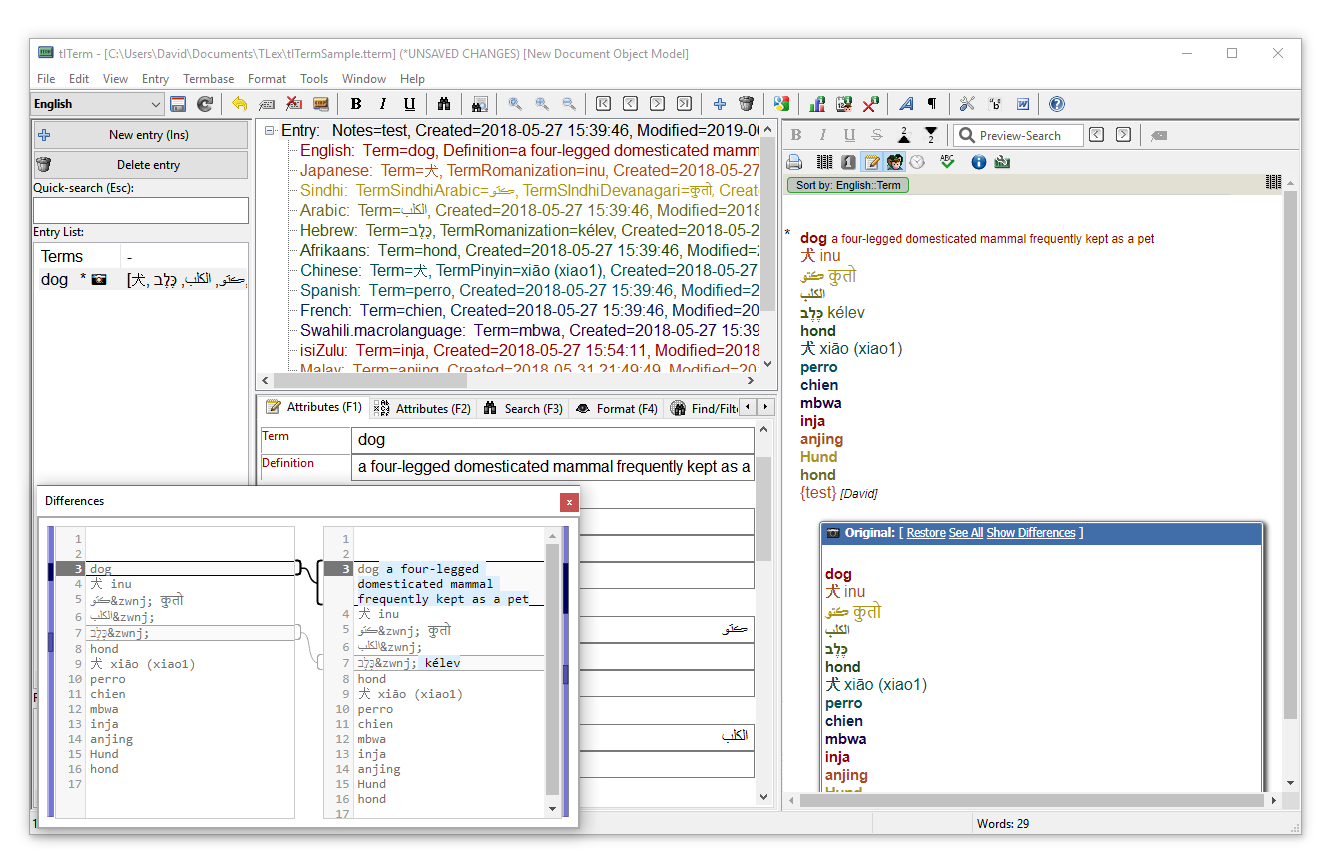Collapse the Entry tree node

point(269,131)
